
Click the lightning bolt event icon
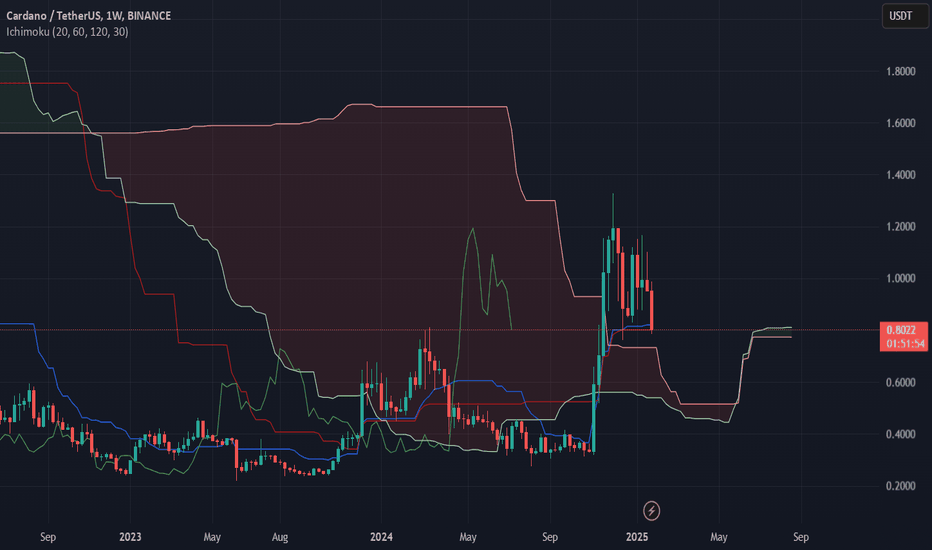(651, 510)
